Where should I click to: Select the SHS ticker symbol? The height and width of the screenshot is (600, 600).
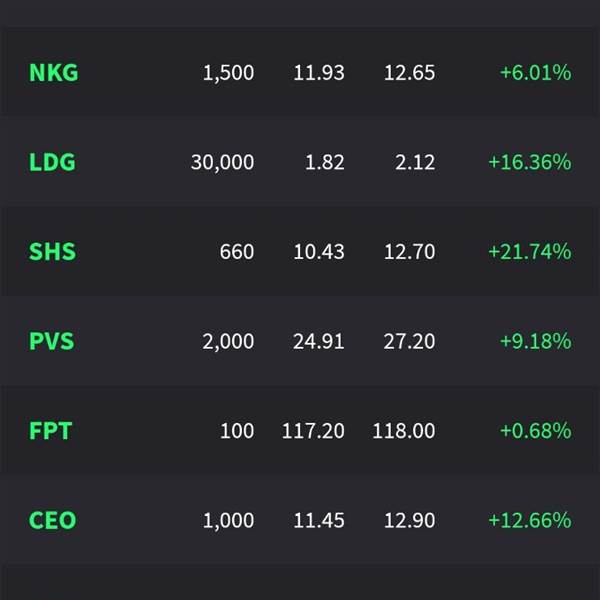point(52,251)
